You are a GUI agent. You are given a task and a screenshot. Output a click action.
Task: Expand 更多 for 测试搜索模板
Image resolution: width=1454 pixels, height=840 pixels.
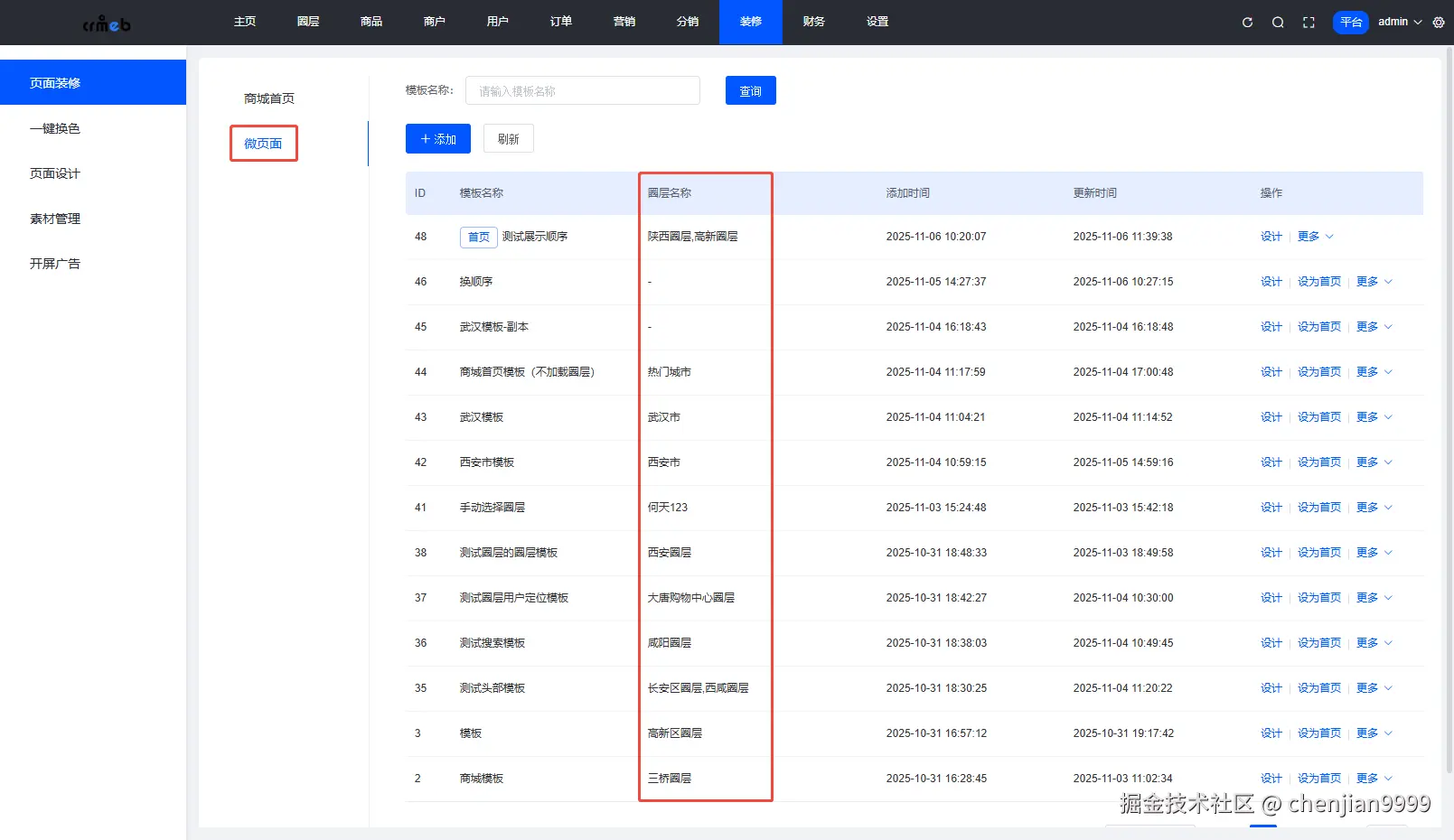point(1374,643)
